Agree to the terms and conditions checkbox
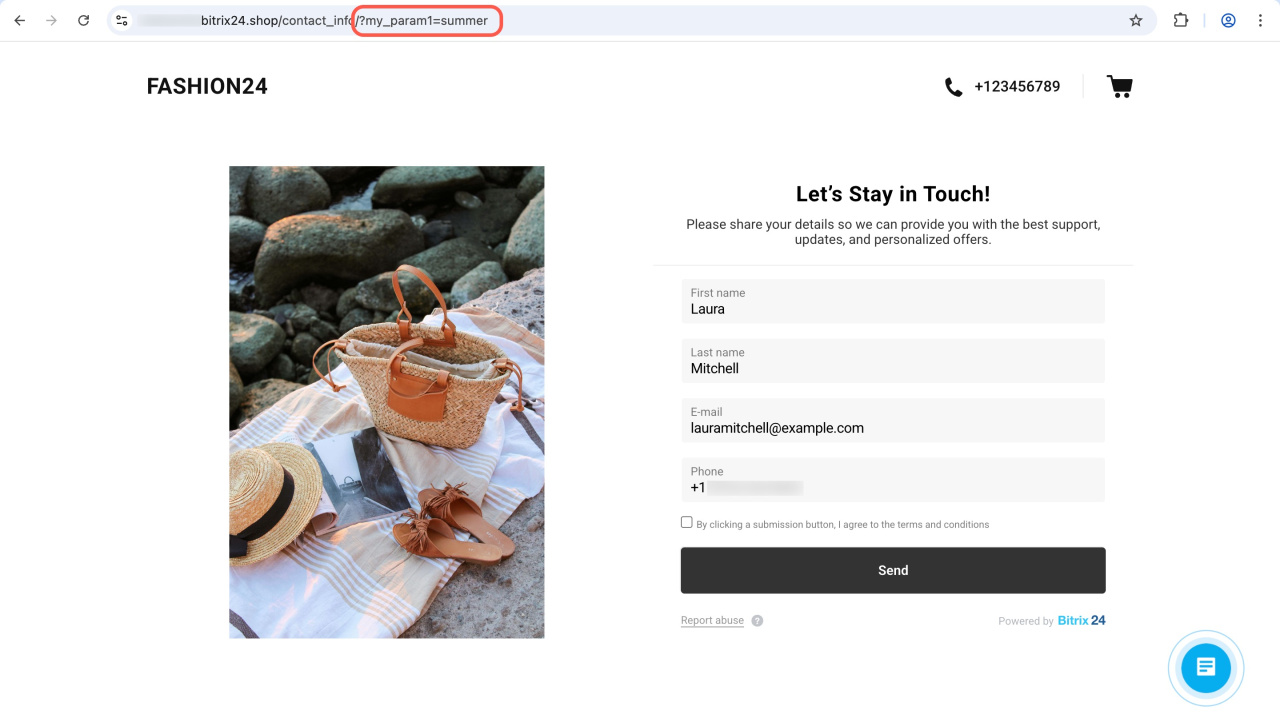1280x726 pixels. click(x=686, y=522)
